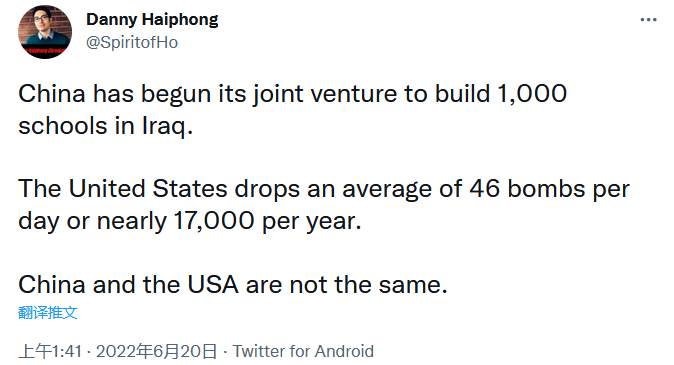This screenshot has width=674, height=365.
Task: Click the line starting "The United States drops"
Action: click(x=324, y=189)
